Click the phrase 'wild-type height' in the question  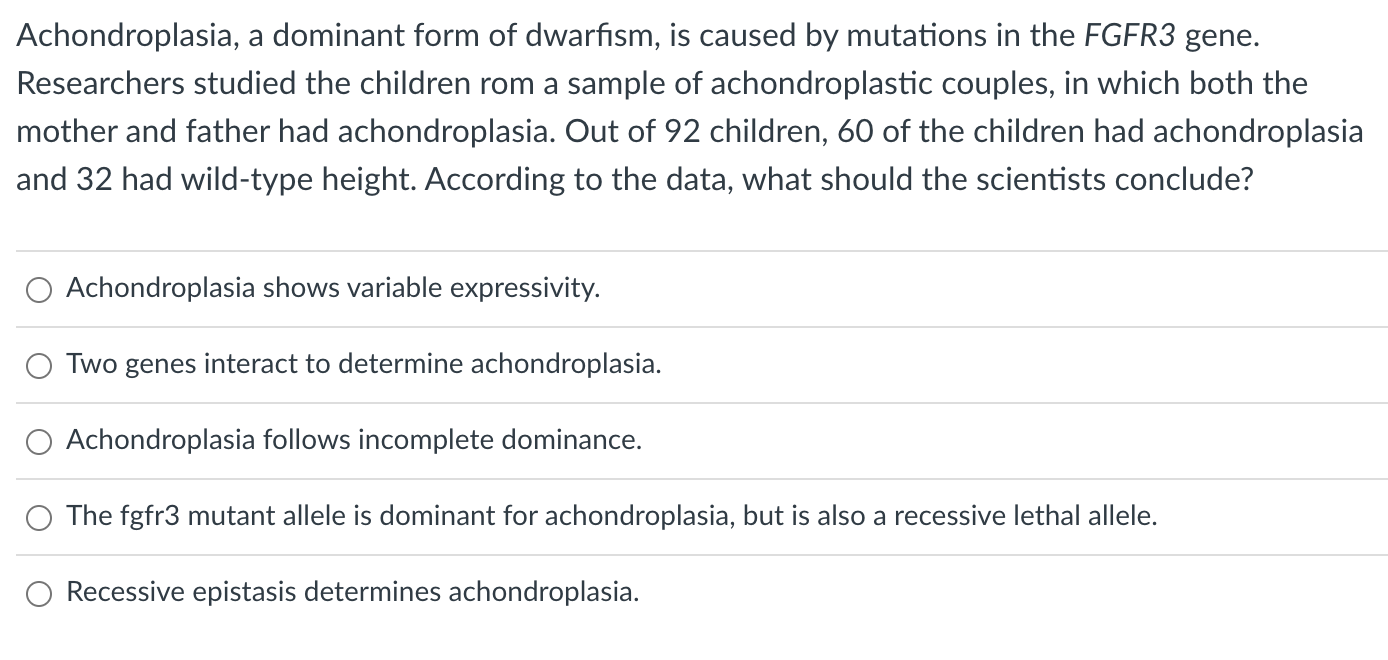270,180
